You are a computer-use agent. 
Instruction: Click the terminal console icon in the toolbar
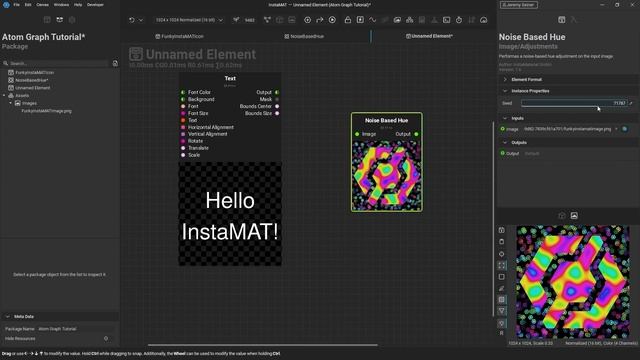(x=447, y=20)
